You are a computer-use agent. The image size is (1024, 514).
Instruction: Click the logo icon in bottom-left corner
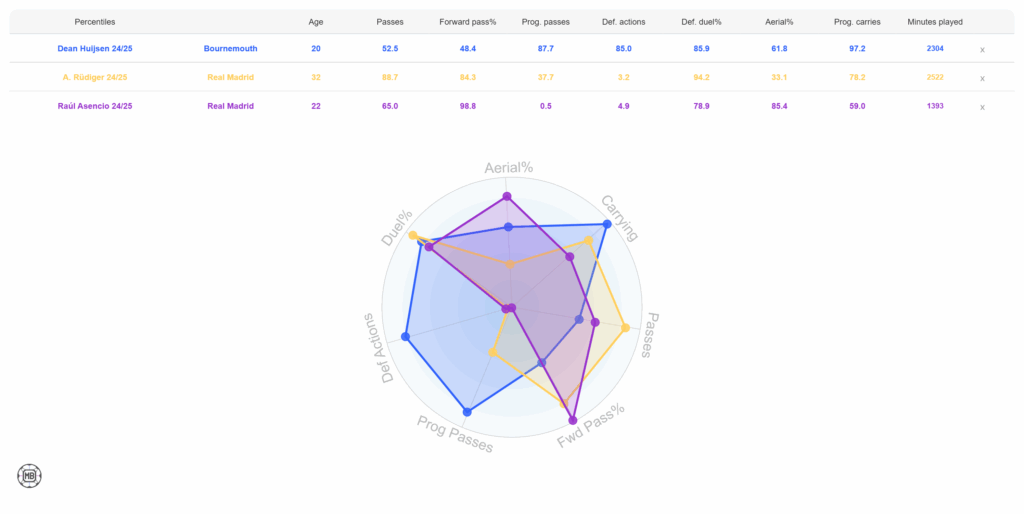30,476
